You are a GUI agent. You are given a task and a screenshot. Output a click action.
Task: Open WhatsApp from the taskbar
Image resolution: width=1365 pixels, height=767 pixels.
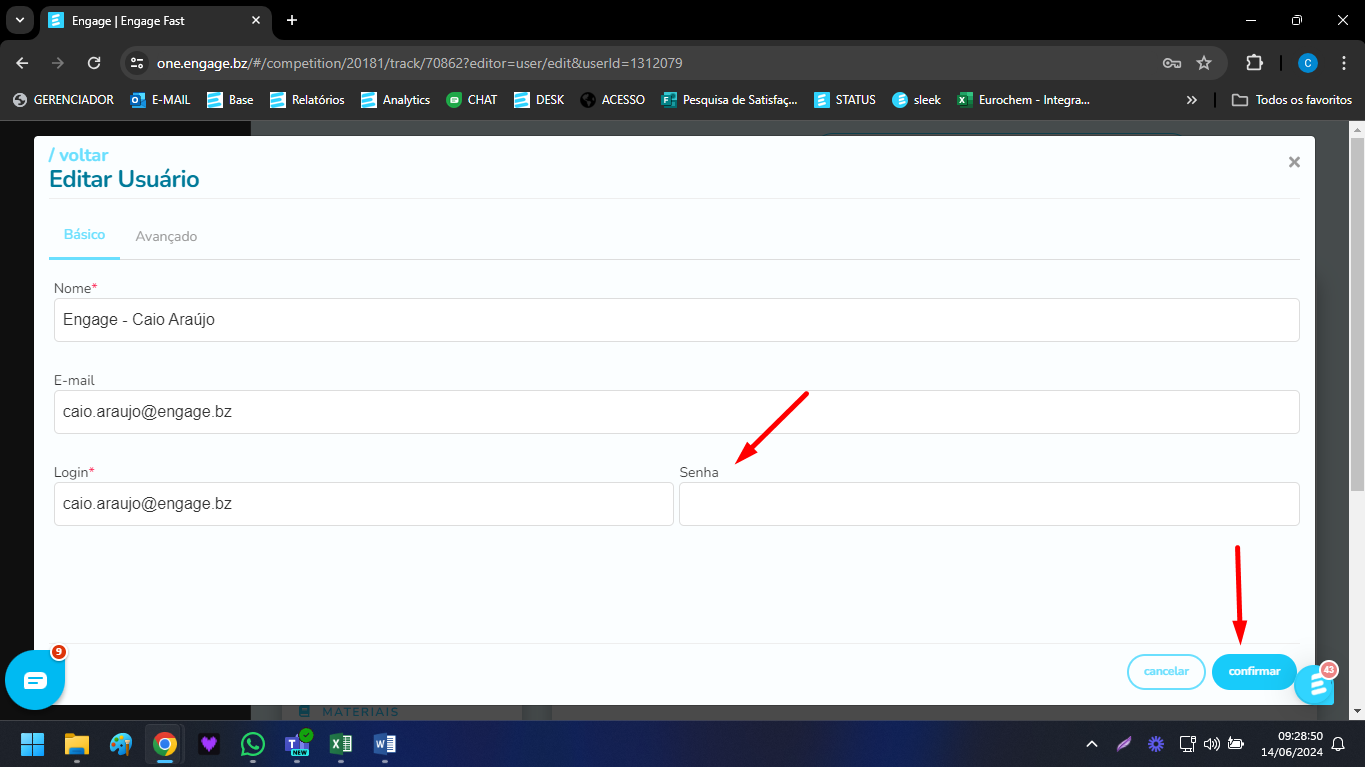(253, 744)
